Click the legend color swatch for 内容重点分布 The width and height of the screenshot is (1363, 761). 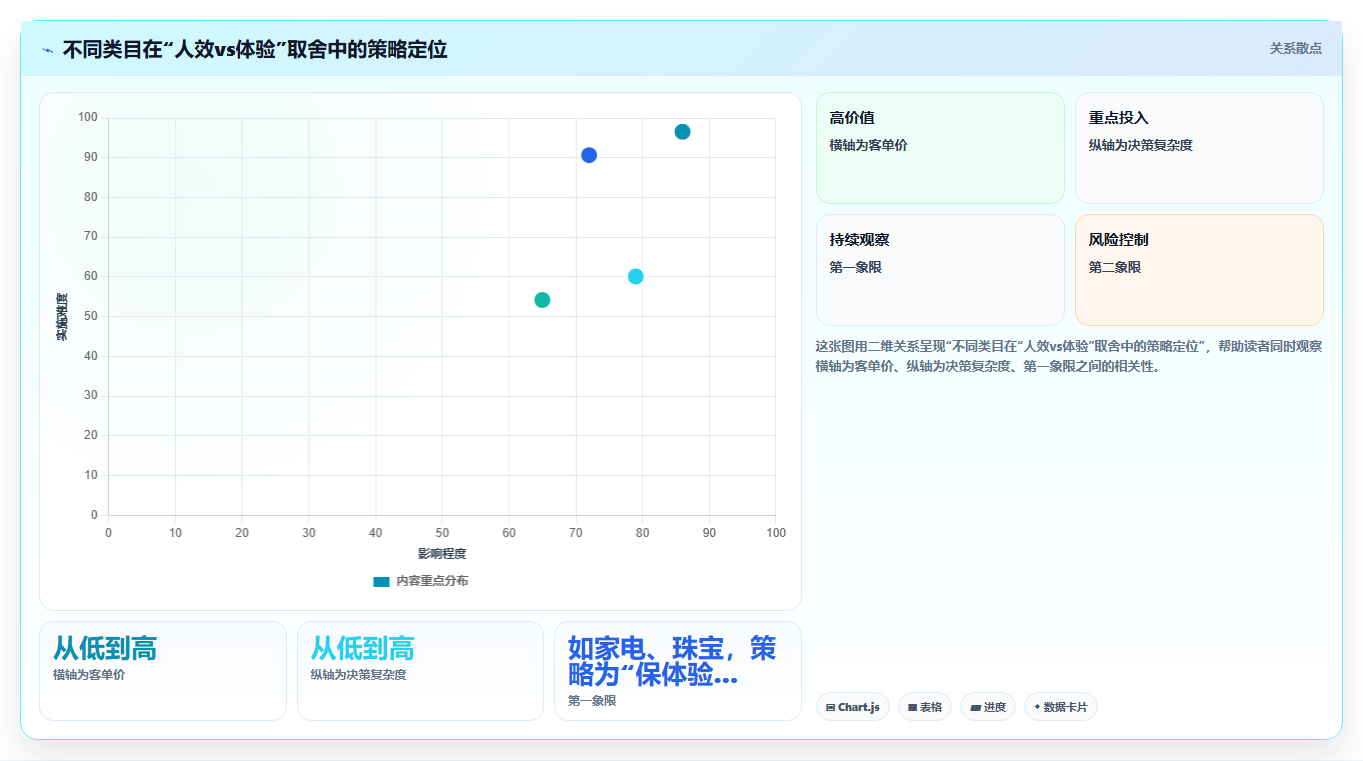(x=381, y=581)
